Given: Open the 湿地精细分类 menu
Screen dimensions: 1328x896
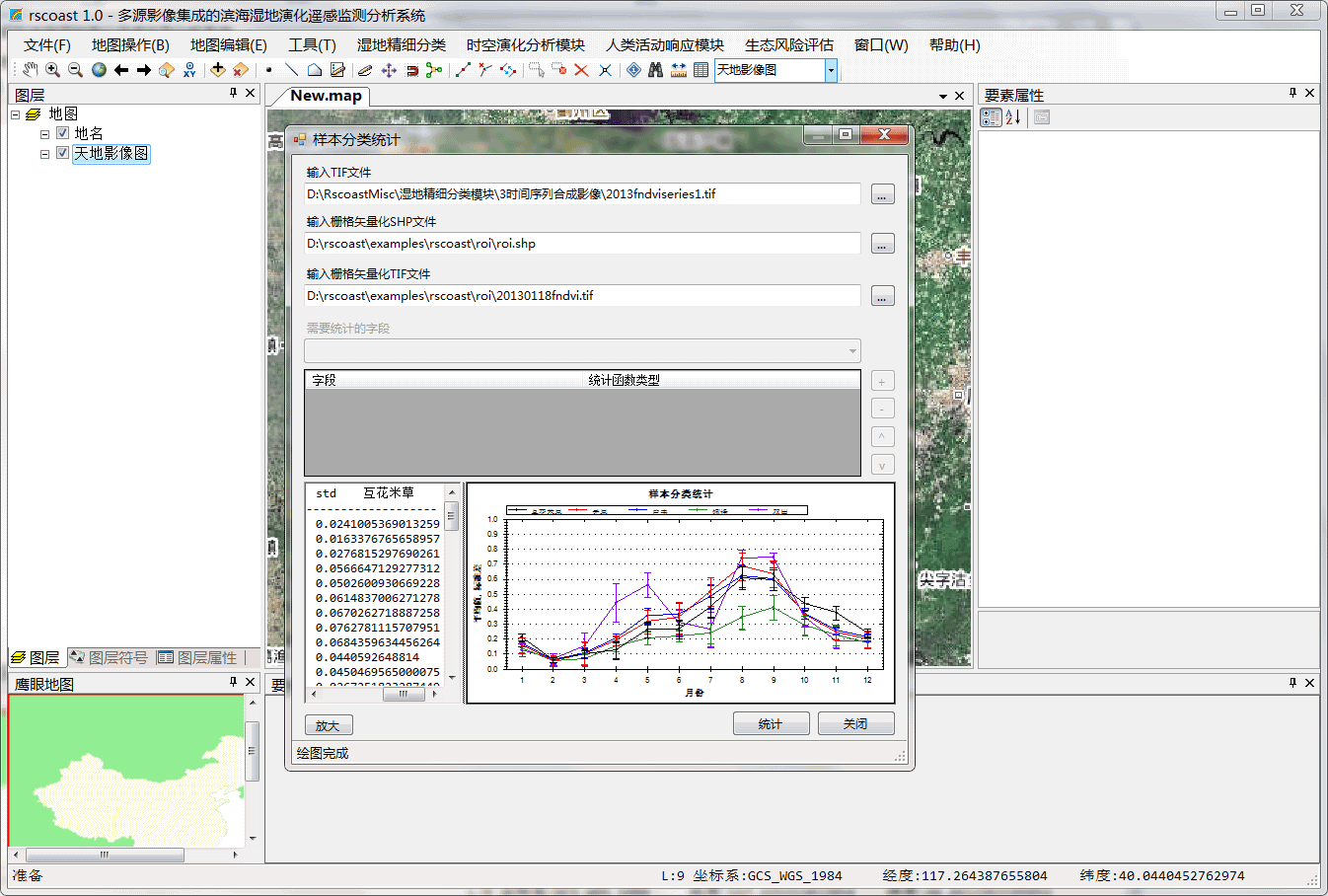Looking at the screenshot, I should [401, 45].
